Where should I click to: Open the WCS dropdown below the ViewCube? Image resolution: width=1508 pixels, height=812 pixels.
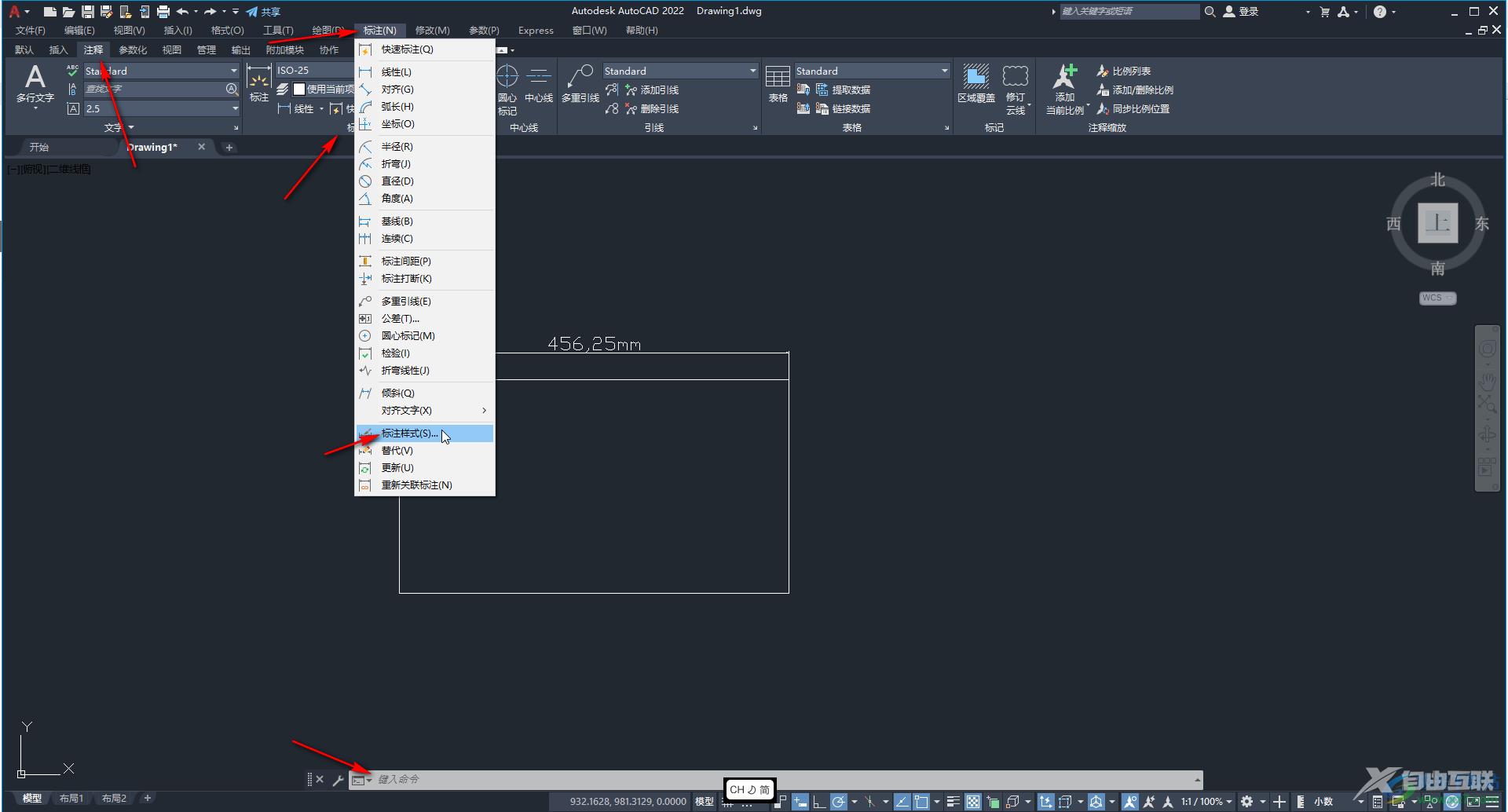(x=1437, y=298)
